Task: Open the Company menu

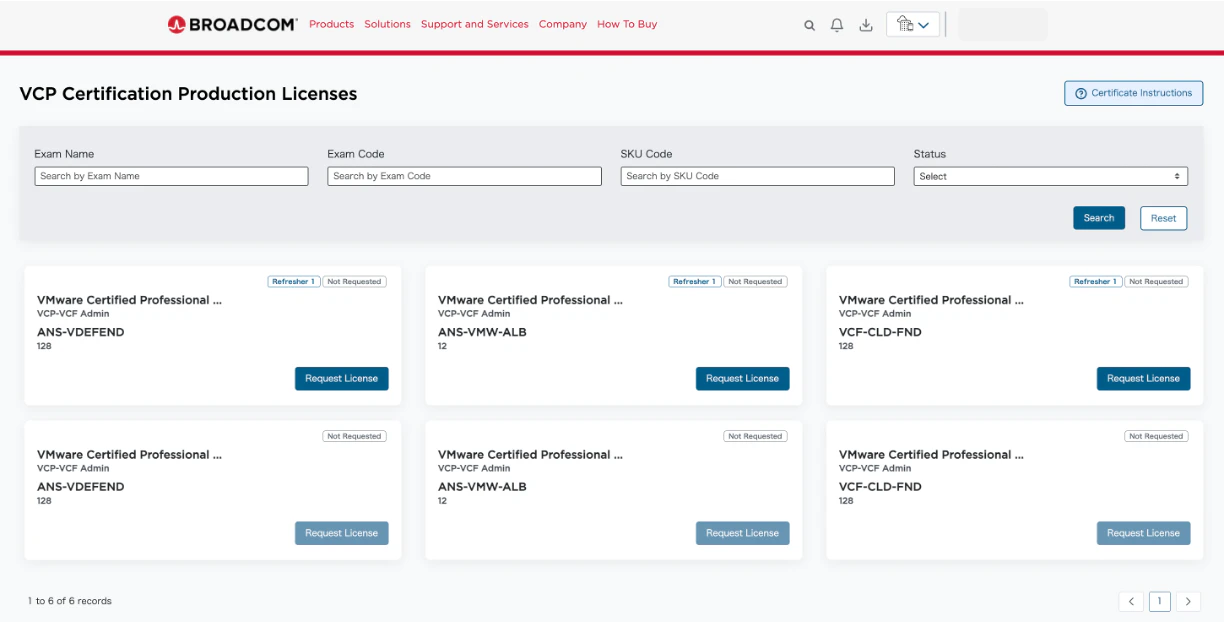Action: coord(562,24)
